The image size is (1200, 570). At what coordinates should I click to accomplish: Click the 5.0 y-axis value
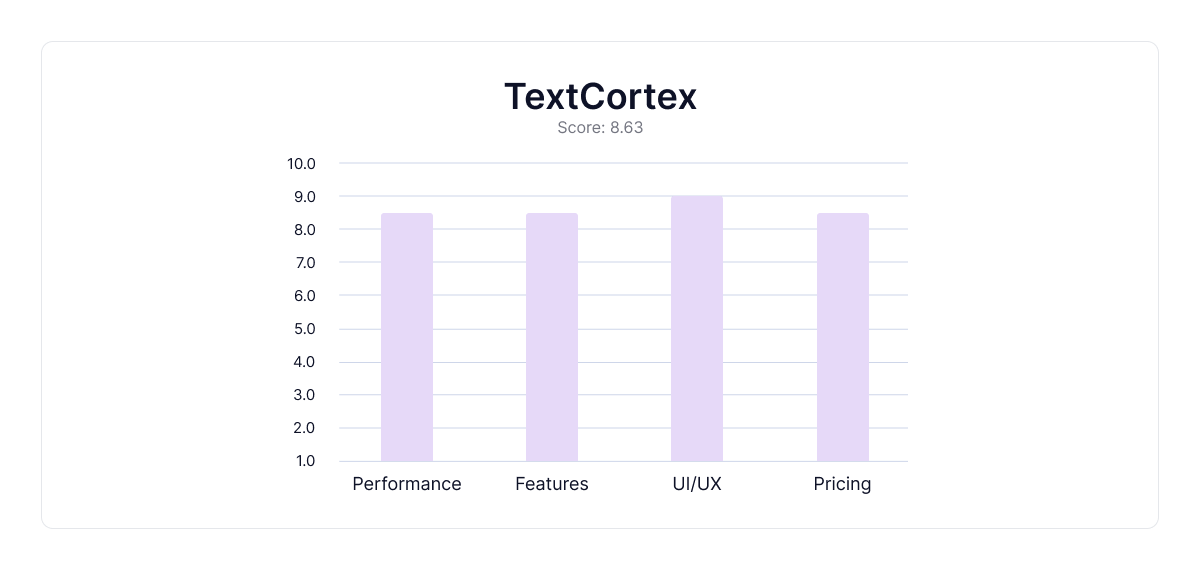click(x=303, y=329)
